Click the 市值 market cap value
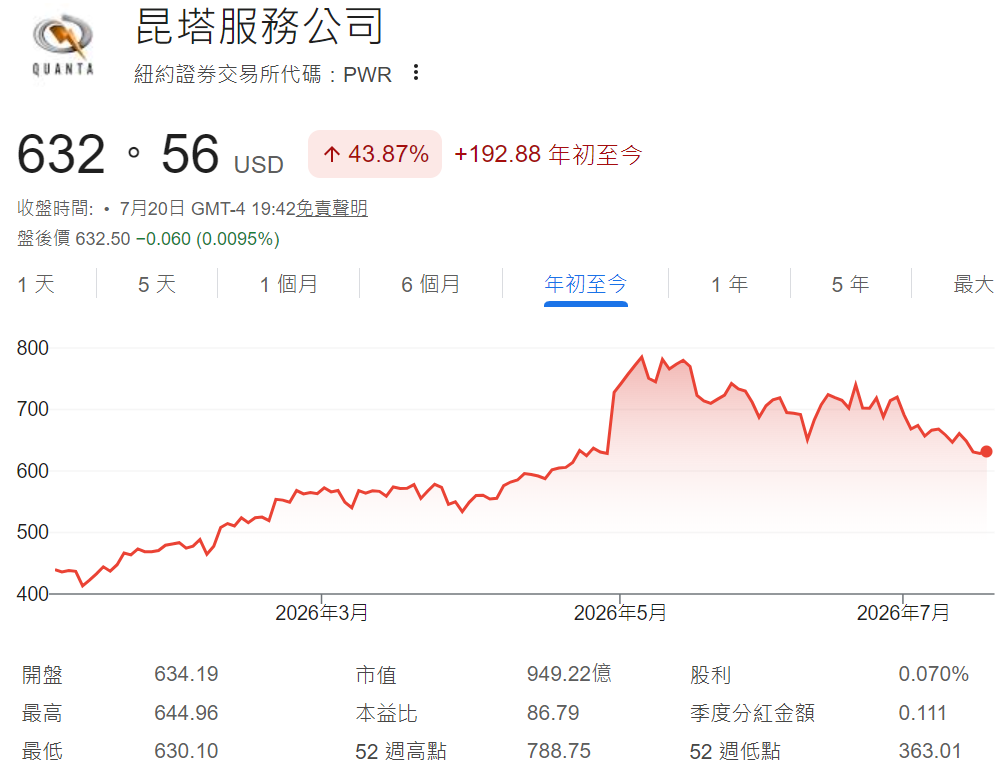 coord(568,674)
